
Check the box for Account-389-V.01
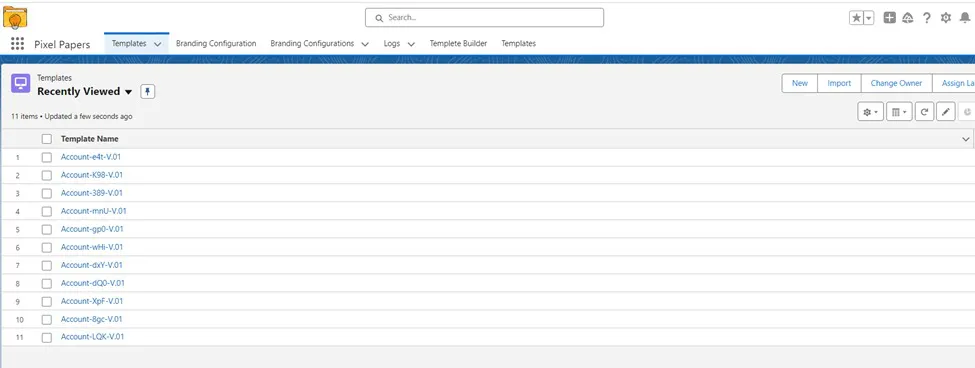[x=47, y=193]
